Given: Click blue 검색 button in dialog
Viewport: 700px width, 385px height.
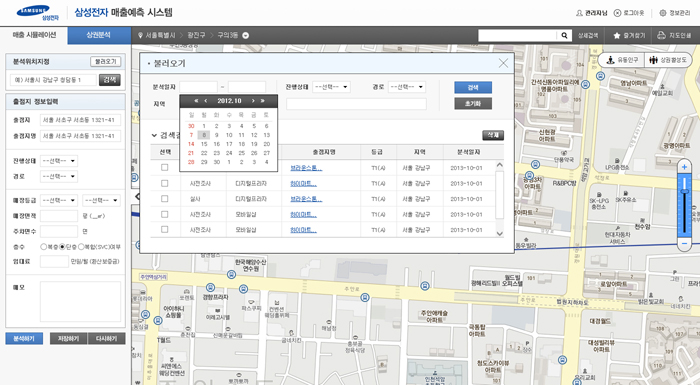Looking at the screenshot, I should [x=473, y=88].
